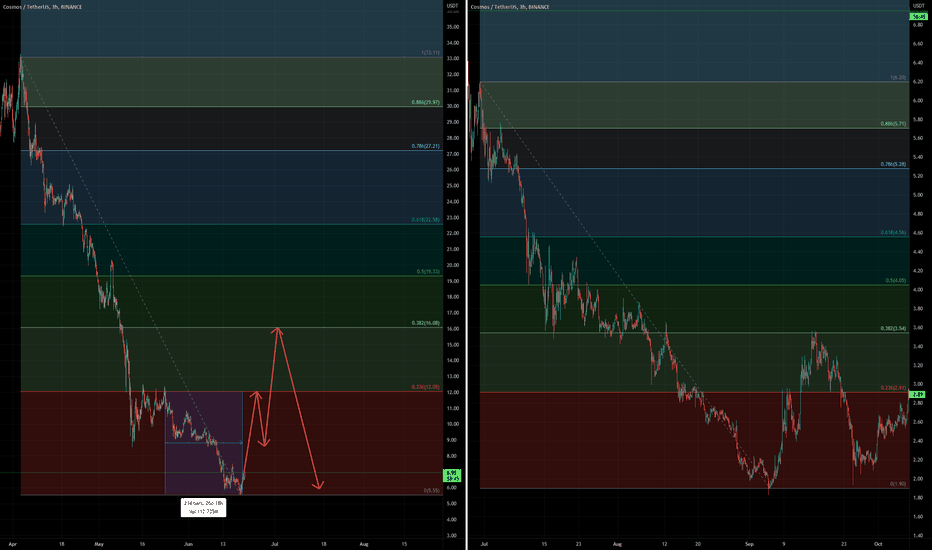Click the 3.00 value on the left price axis
Screen dimensions: 932x550
pyautogui.click(x=452, y=536)
